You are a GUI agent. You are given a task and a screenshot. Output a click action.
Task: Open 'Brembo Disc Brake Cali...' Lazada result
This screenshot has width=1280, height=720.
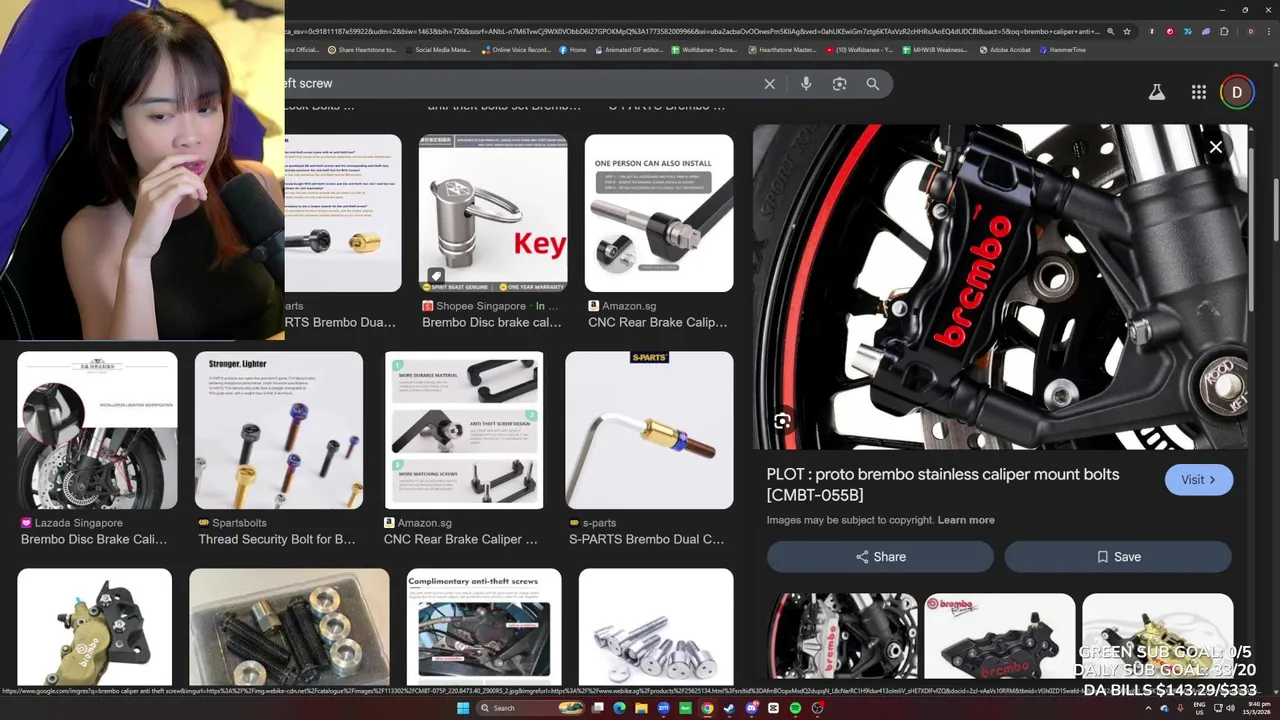(94, 539)
